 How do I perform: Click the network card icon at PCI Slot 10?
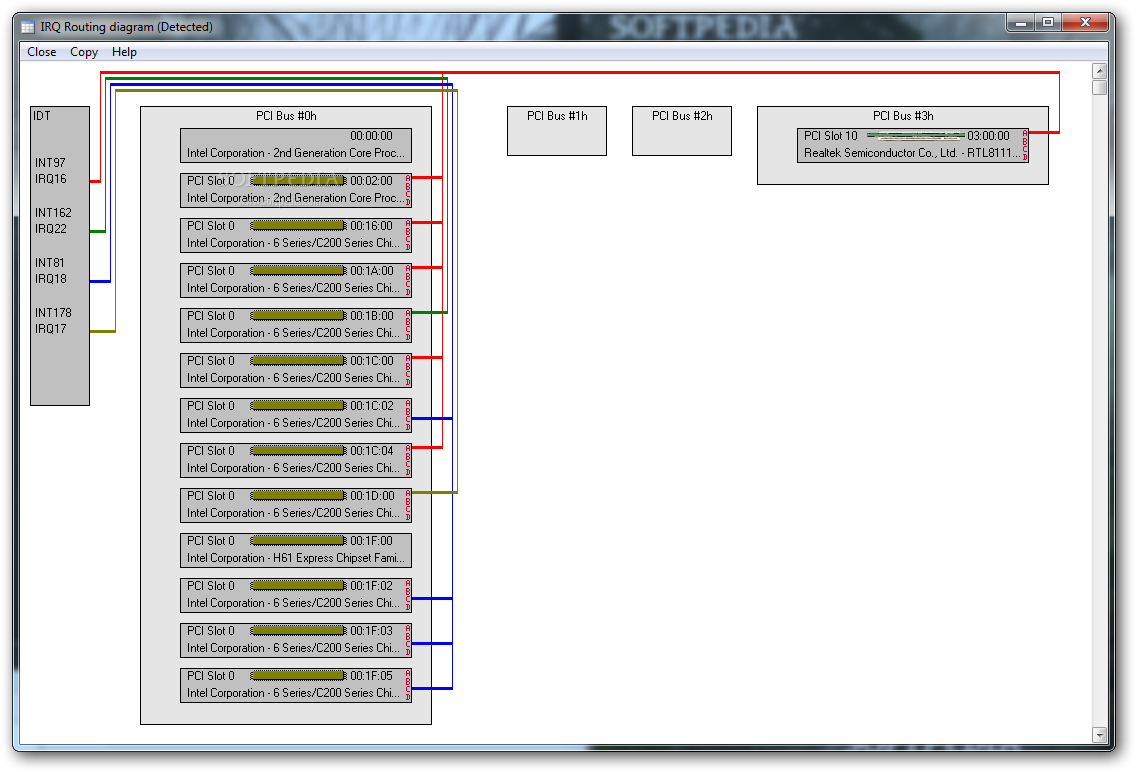(916, 135)
